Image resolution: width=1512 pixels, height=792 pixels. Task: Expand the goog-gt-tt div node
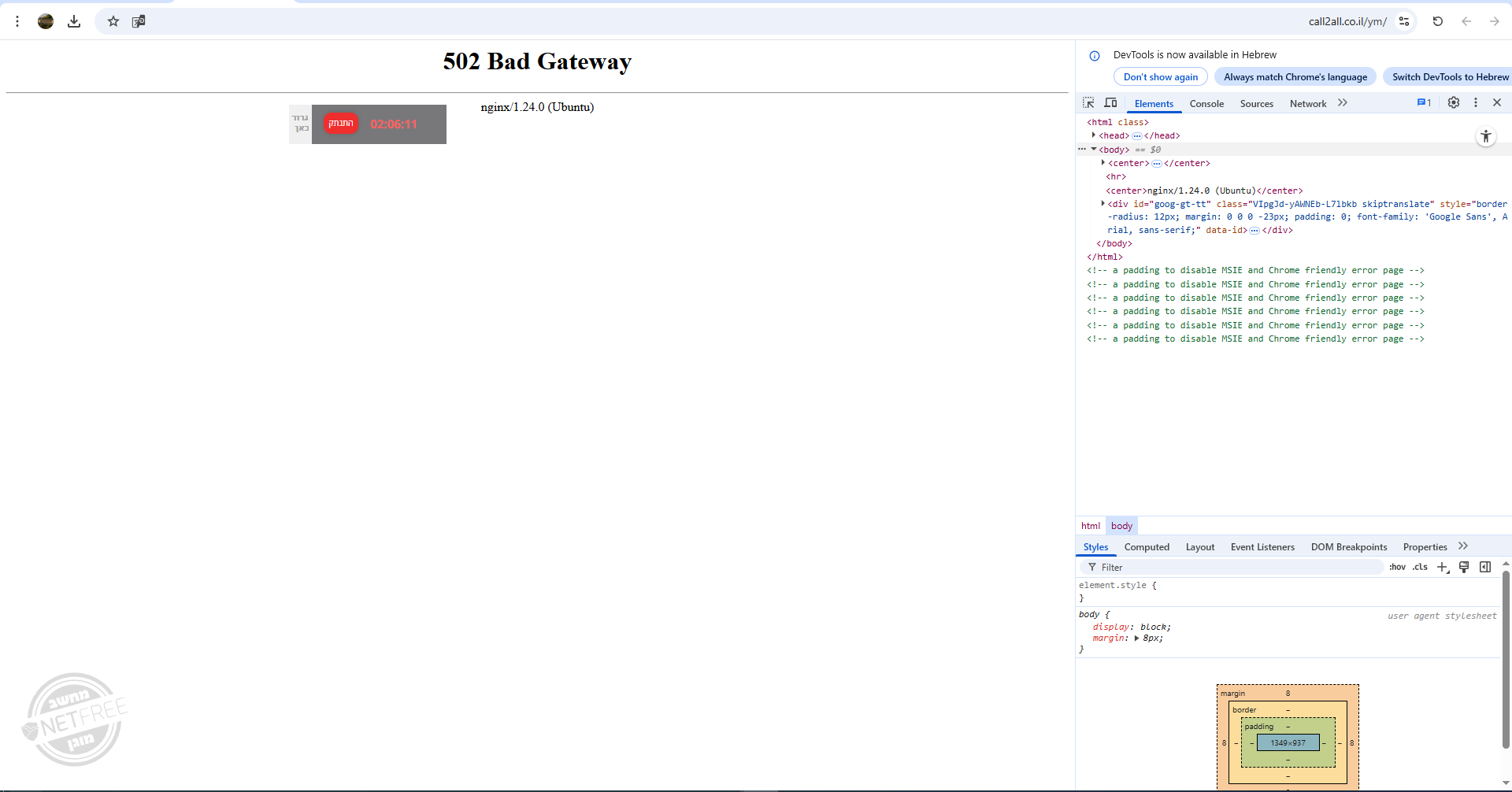(x=1103, y=204)
